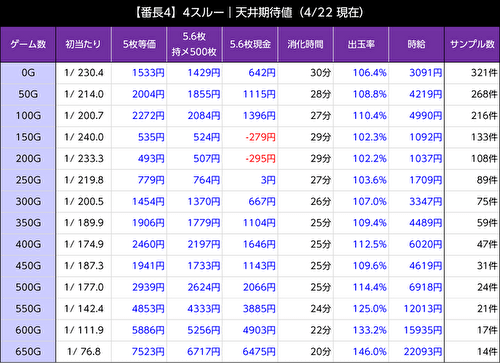The image size is (500, 363).
Task: Select the red -279円 value
Action: pos(261,137)
